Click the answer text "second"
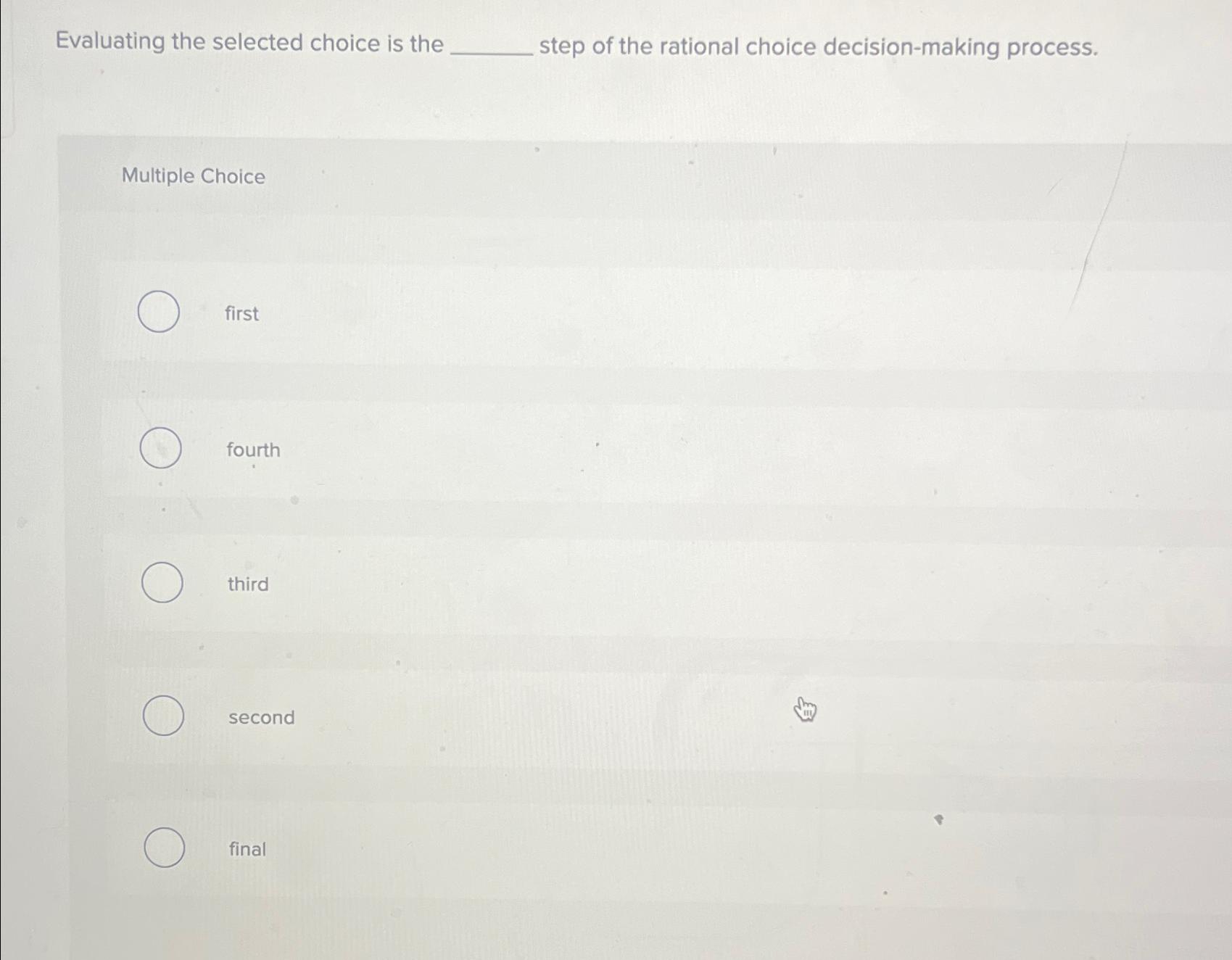The height and width of the screenshot is (960, 1232). [261, 718]
